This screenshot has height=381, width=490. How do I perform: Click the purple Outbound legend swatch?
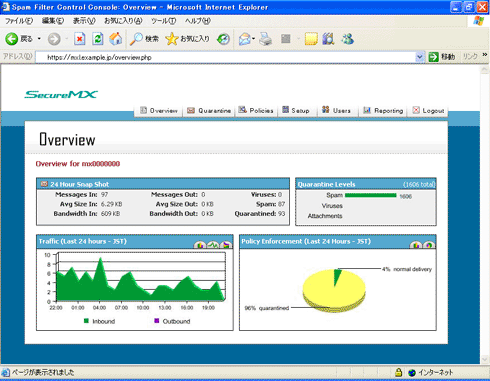(x=157, y=321)
